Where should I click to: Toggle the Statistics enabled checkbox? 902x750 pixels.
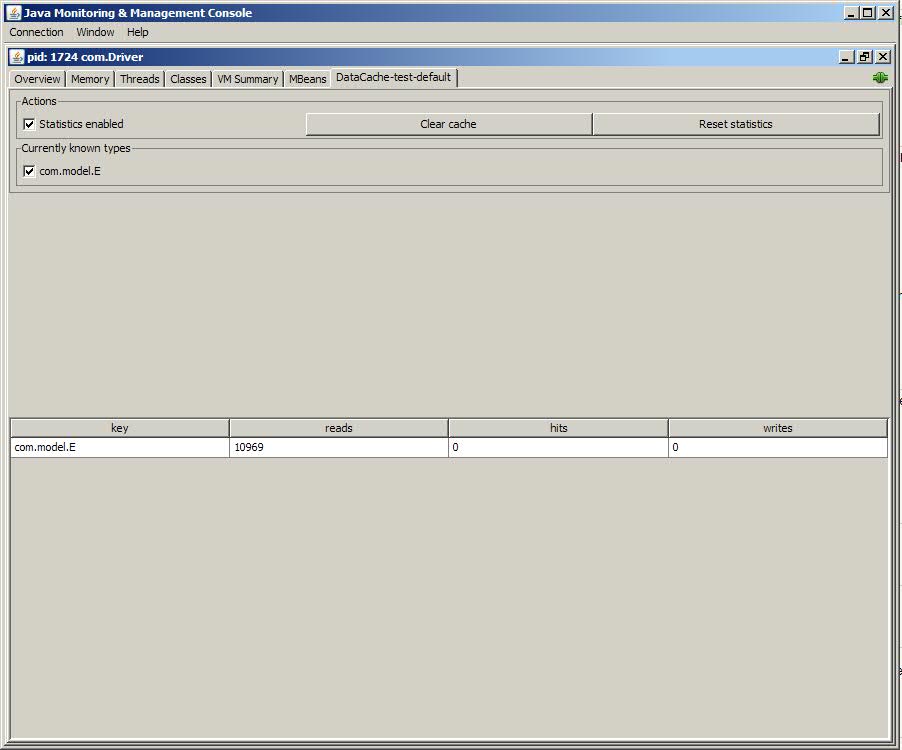click(x=29, y=124)
